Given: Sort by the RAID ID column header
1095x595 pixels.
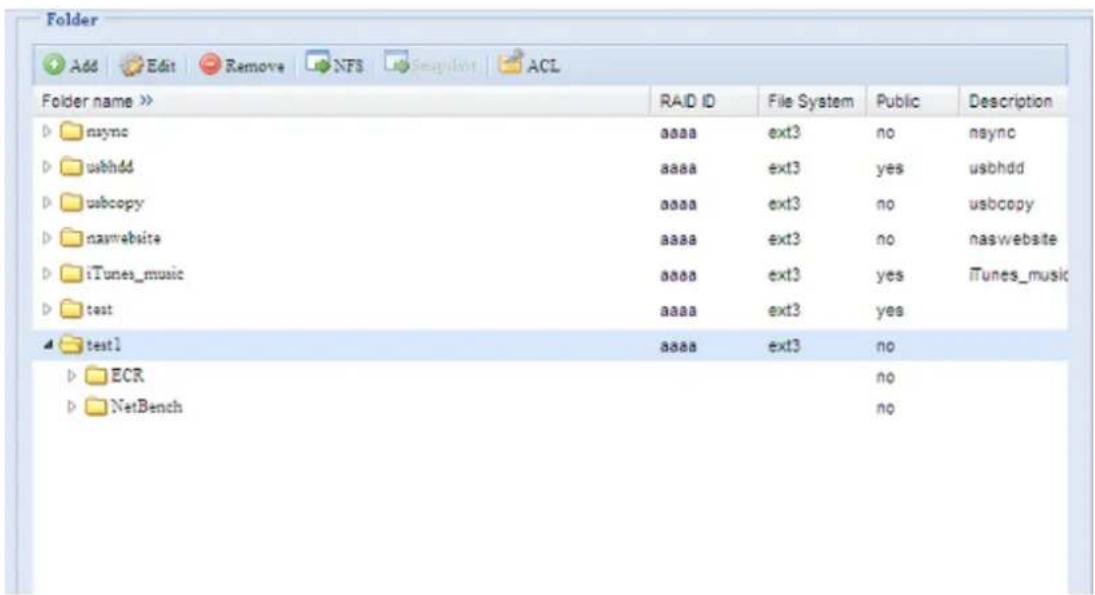Looking at the screenshot, I should pos(684,102).
